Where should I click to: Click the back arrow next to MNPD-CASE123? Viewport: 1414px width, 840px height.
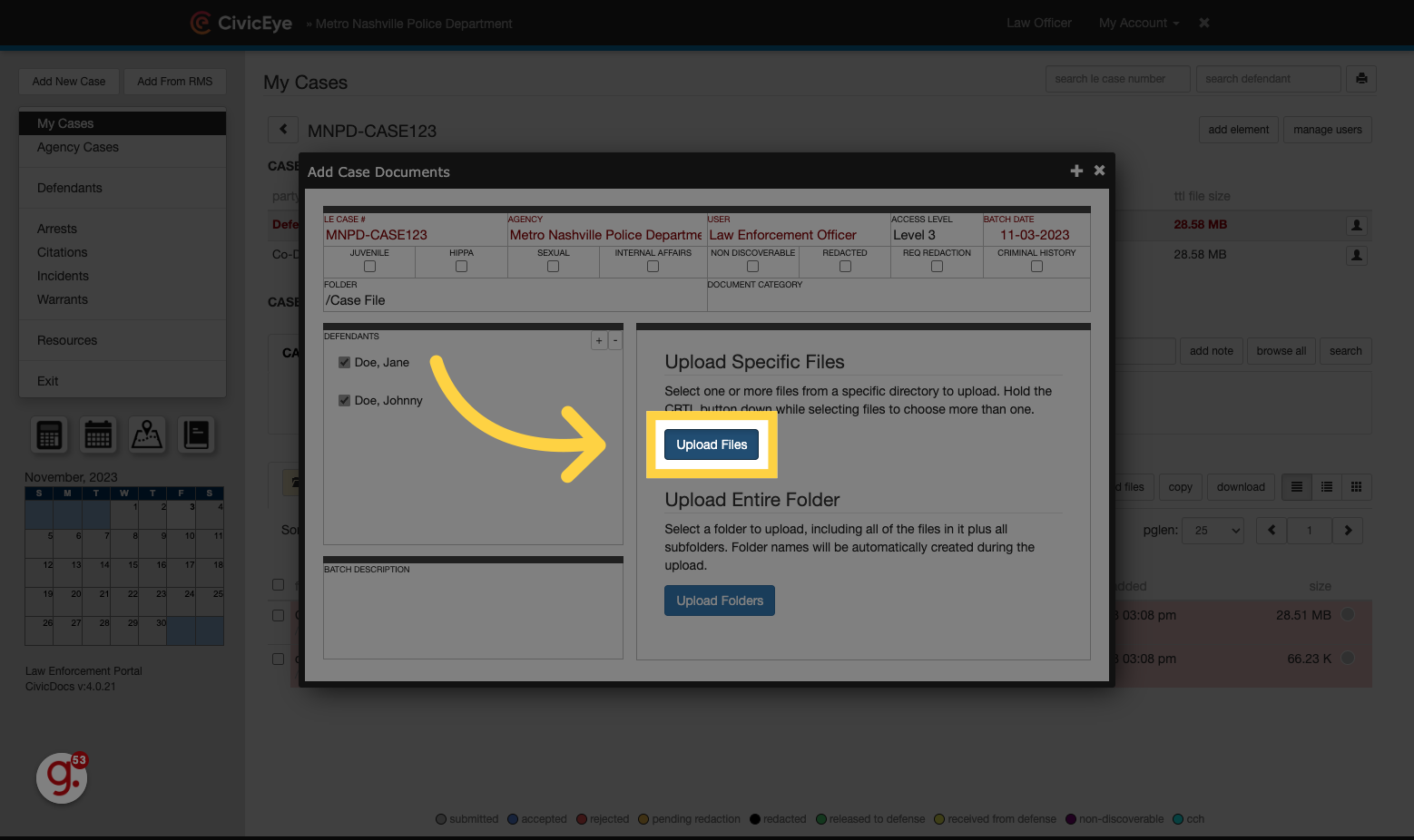(283, 130)
